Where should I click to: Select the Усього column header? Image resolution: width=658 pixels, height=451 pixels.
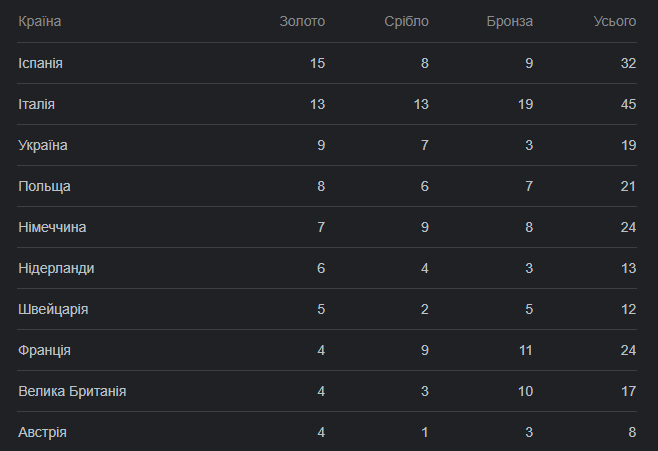pyautogui.click(x=615, y=21)
